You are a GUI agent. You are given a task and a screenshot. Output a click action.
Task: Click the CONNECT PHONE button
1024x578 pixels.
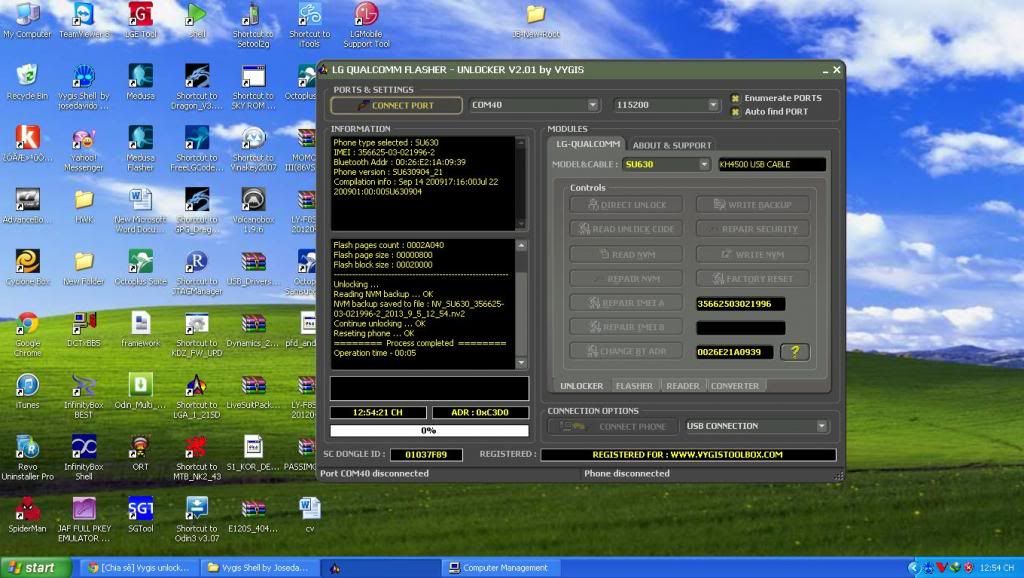pos(613,426)
